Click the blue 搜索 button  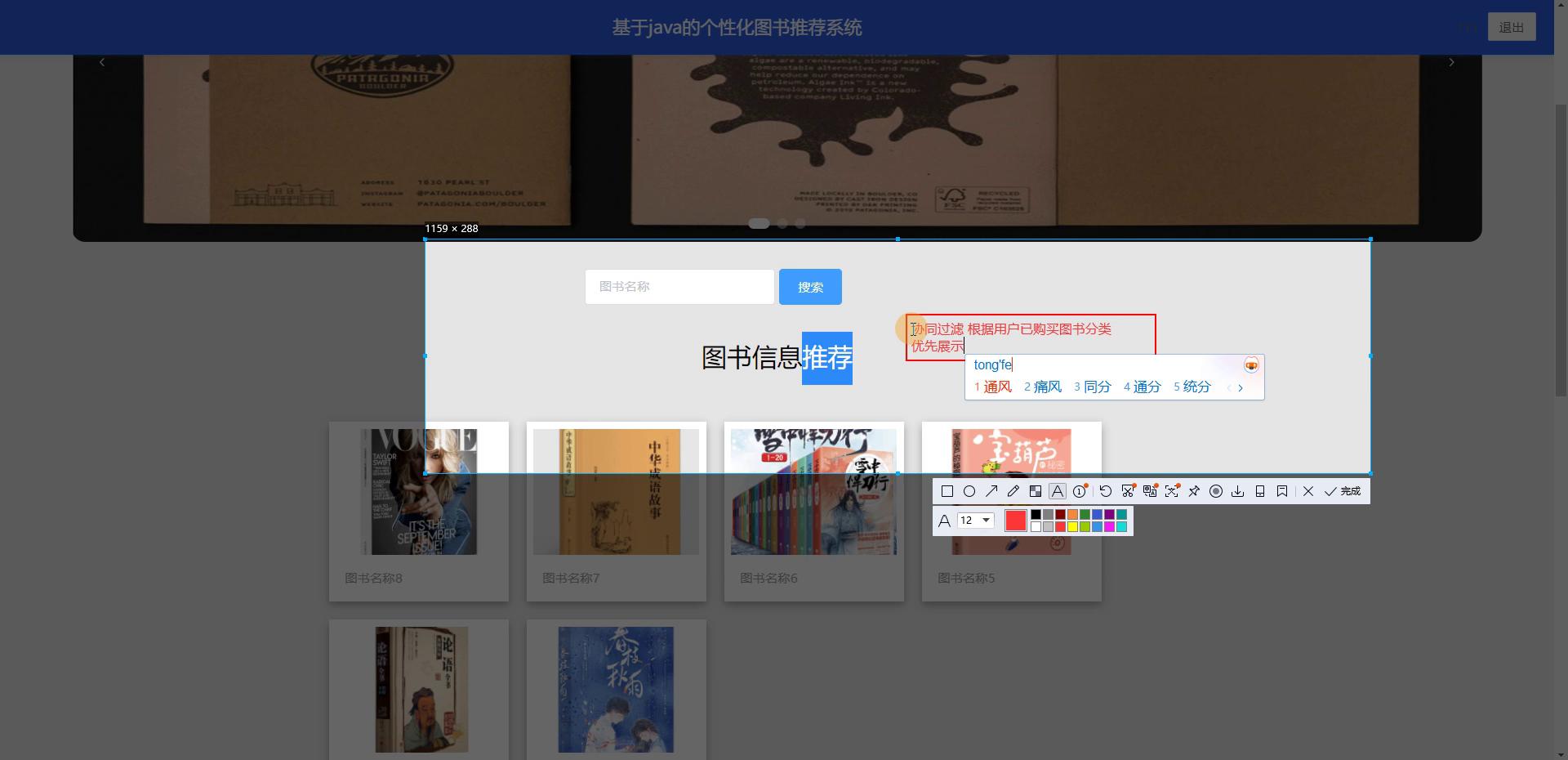810,287
